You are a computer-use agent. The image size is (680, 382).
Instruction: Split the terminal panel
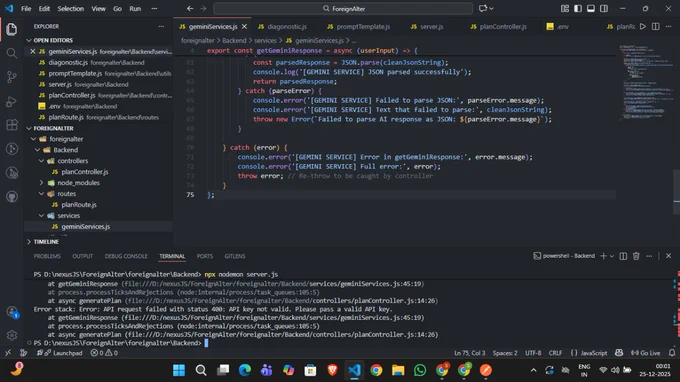[623, 256]
